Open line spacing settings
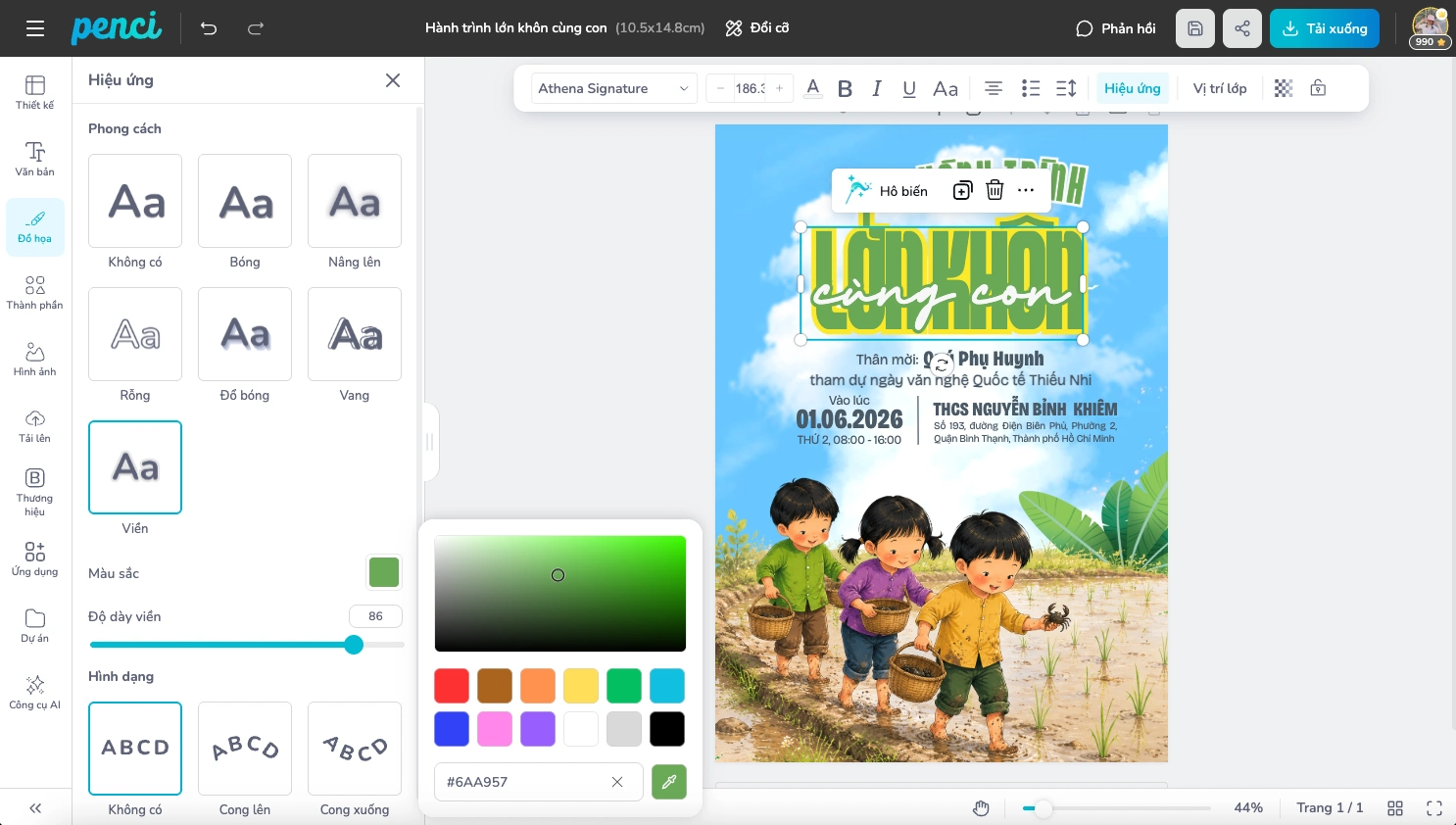 1067,88
